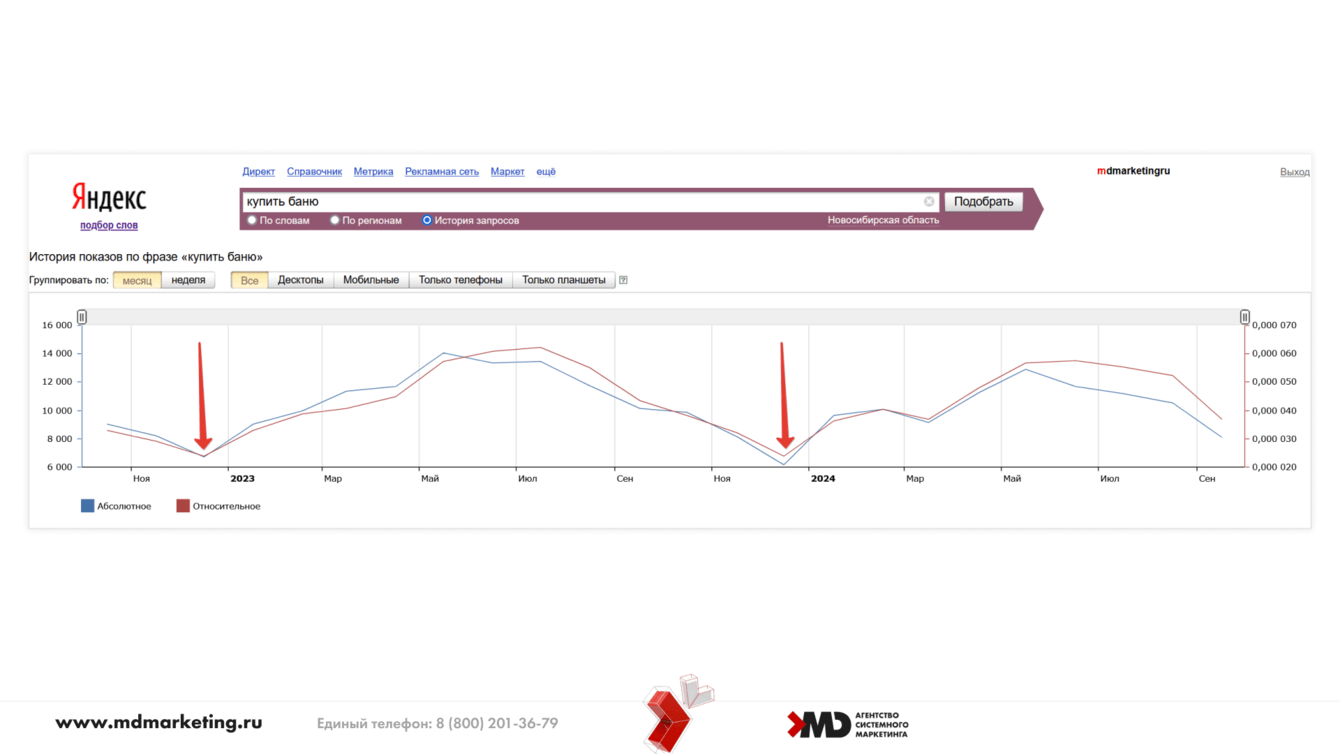Open the «Метрика» link

click(x=373, y=172)
